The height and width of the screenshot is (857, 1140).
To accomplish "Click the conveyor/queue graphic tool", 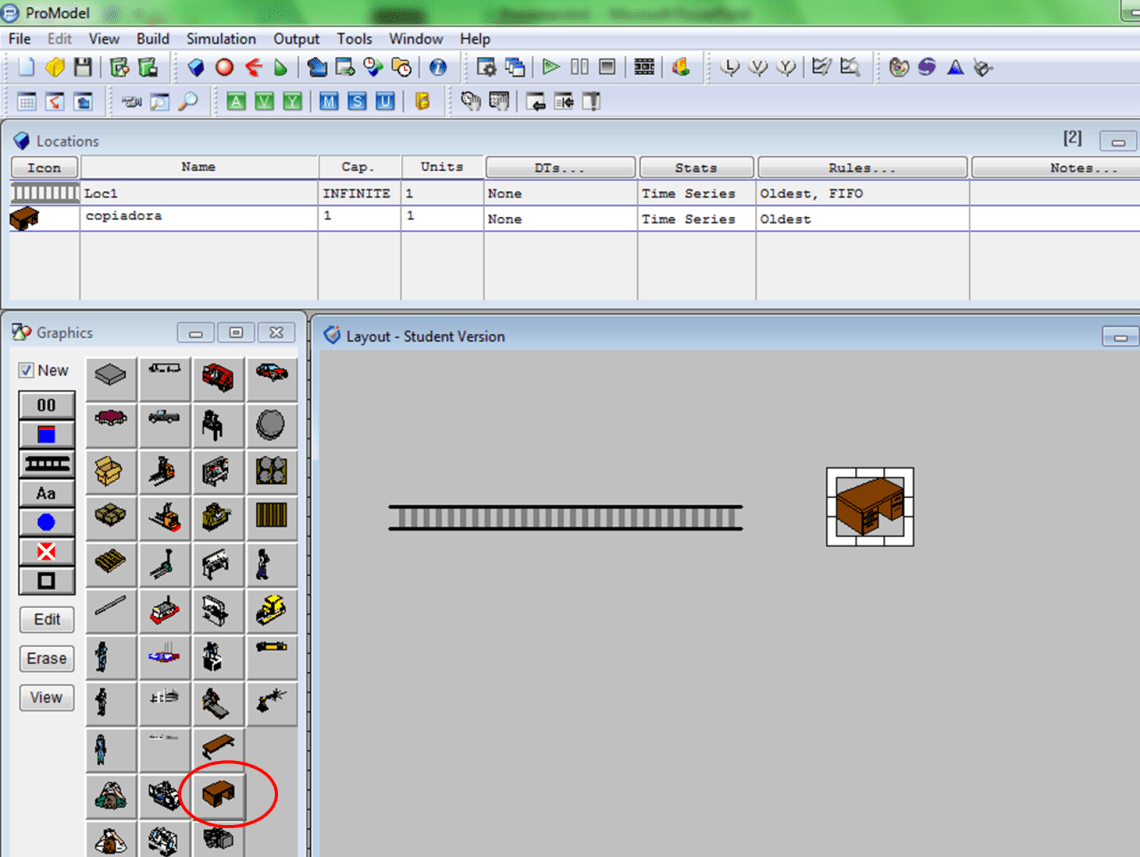I will (46, 463).
